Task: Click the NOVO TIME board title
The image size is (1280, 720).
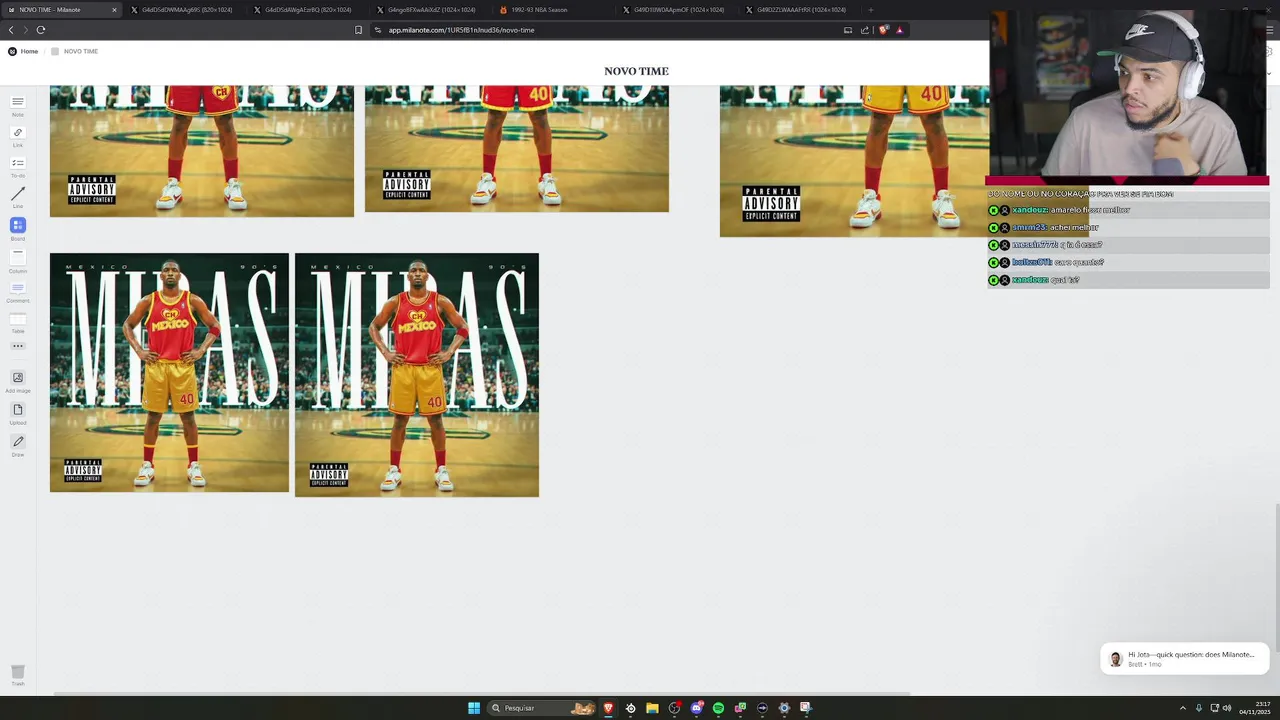Action: (x=636, y=71)
